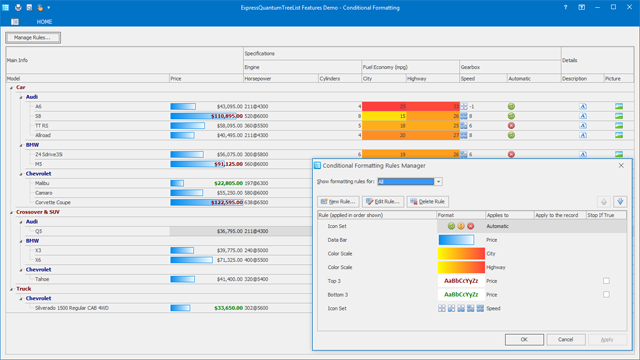
Task: Click the Manage Rules... button
Action: (x=33, y=38)
